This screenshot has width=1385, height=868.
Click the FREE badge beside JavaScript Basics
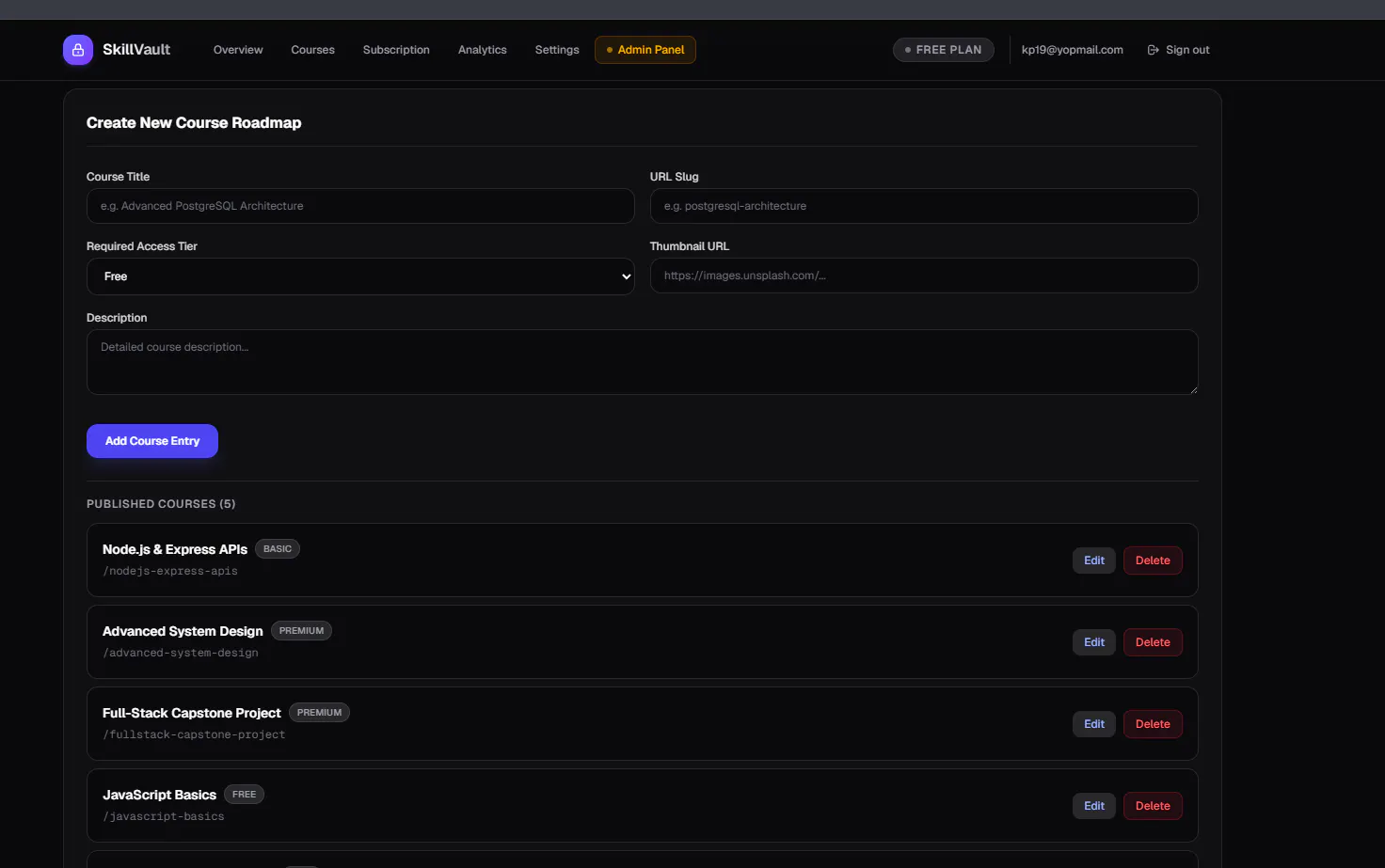tap(244, 795)
